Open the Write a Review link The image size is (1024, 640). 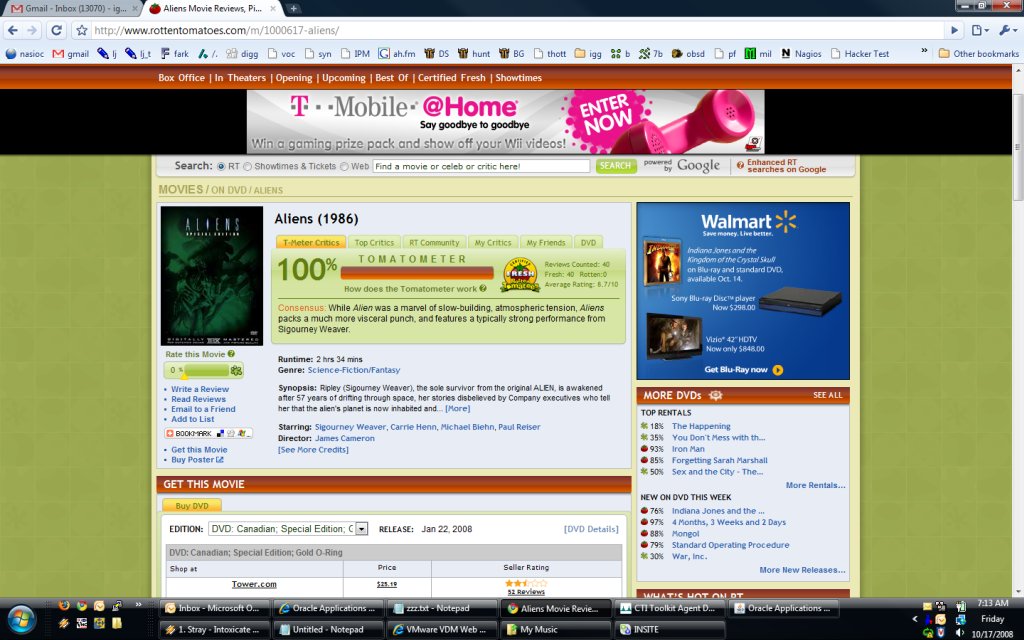[x=200, y=389]
